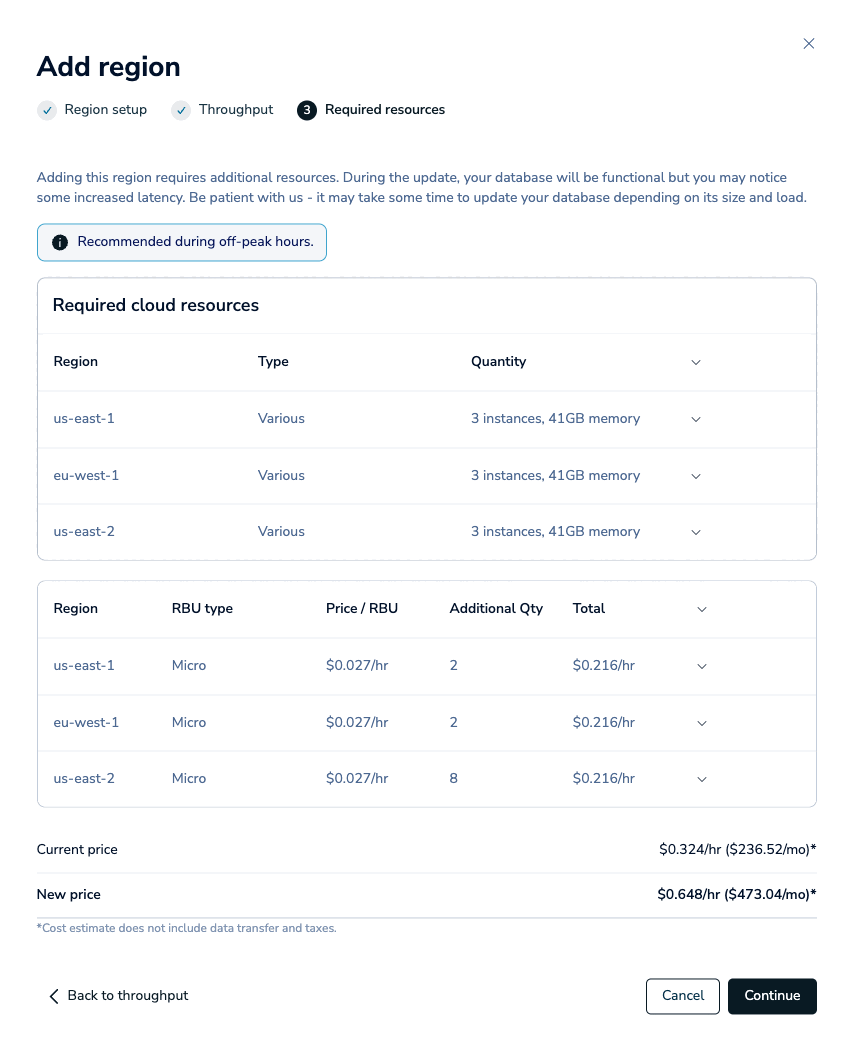Screen dimensions: 849x1048
Task: Click Back to throughput link
Action: pos(127,996)
